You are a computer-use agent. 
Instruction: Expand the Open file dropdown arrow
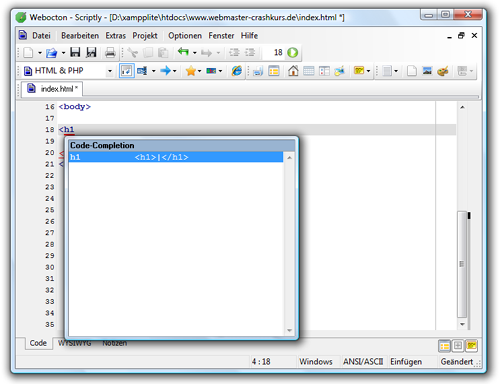pyautogui.click(x=63, y=53)
